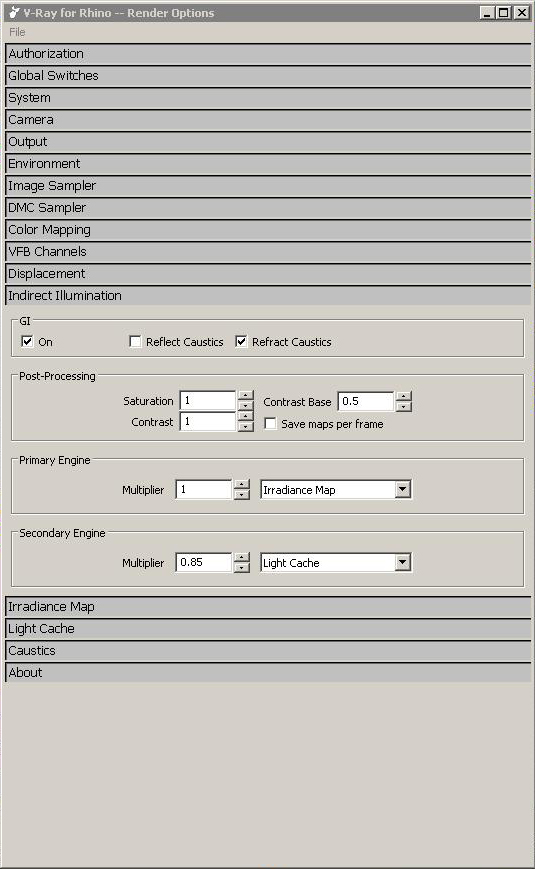Expand the Output rollout
This screenshot has height=869, width=535.
[268, 142]
